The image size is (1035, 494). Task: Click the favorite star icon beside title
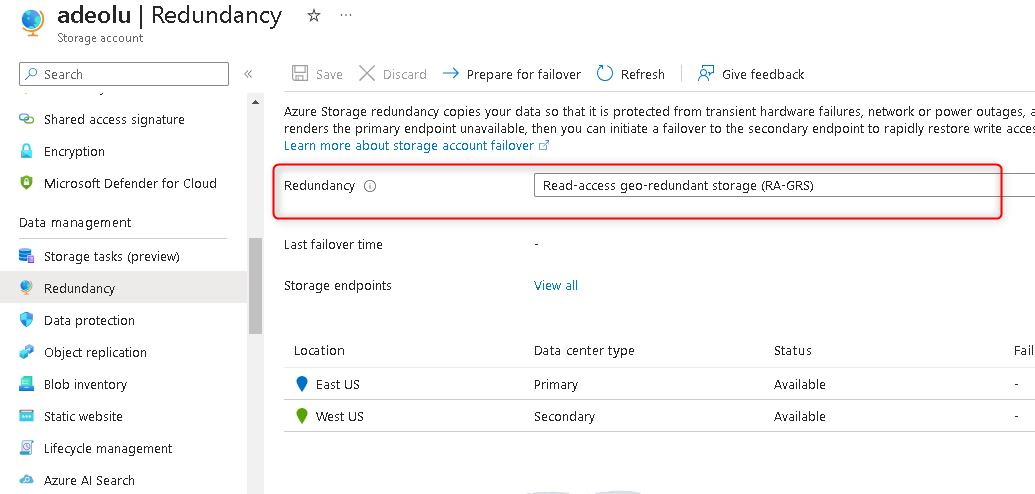pos(314,16)
